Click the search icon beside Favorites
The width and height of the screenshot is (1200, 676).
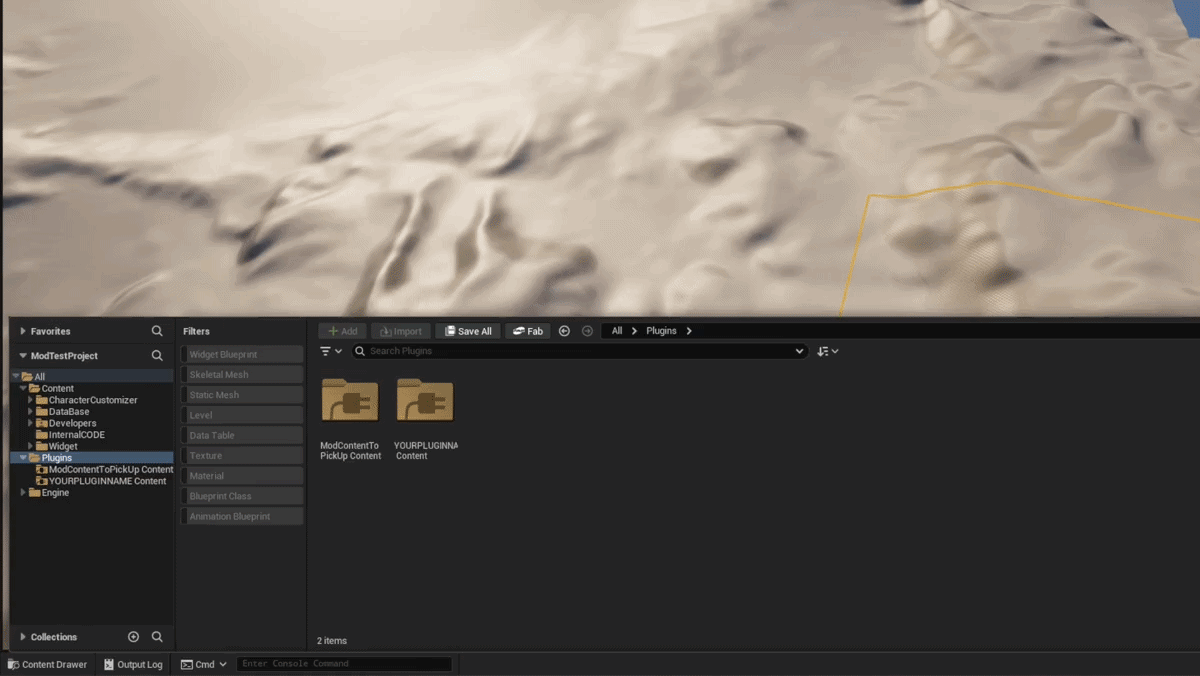click(x=157, y=331)
